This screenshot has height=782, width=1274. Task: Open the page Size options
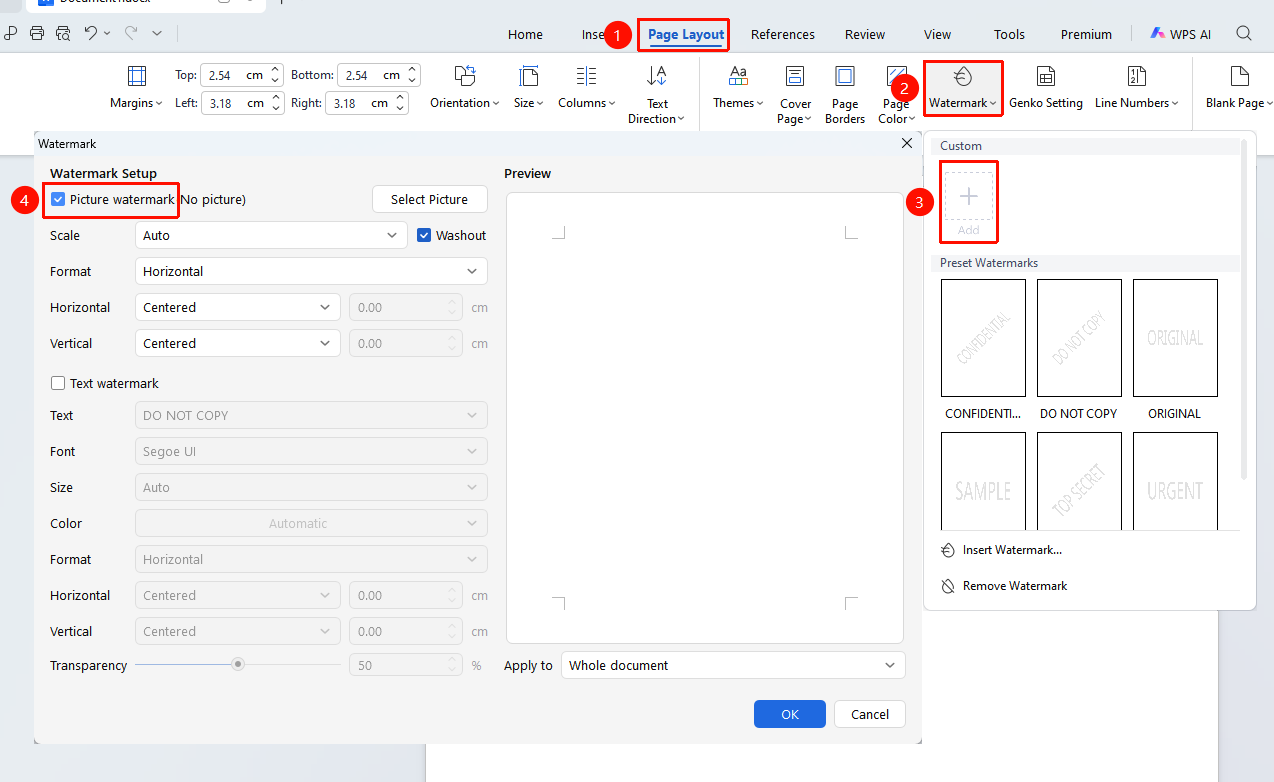(528, 89)
